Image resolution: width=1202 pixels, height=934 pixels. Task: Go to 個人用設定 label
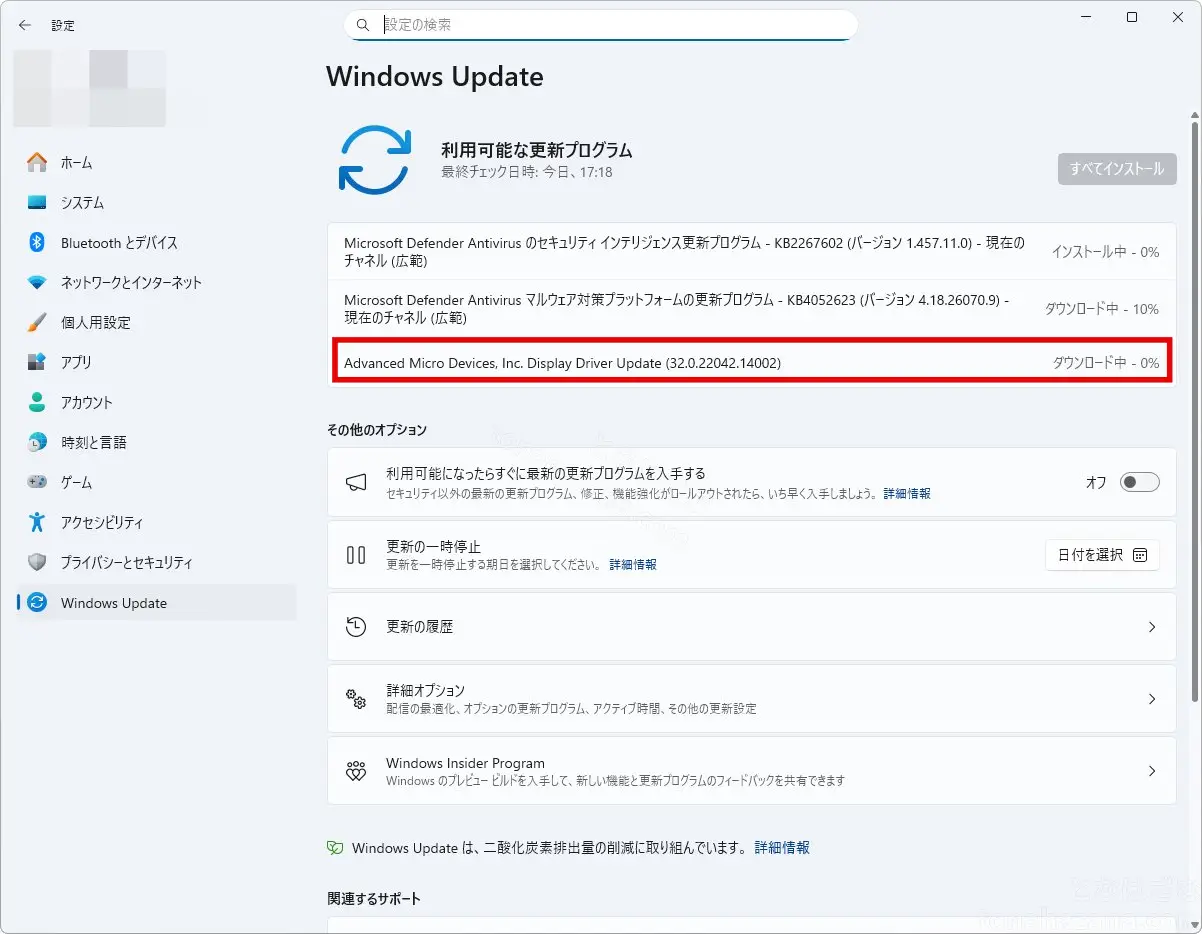pos(95,322)
